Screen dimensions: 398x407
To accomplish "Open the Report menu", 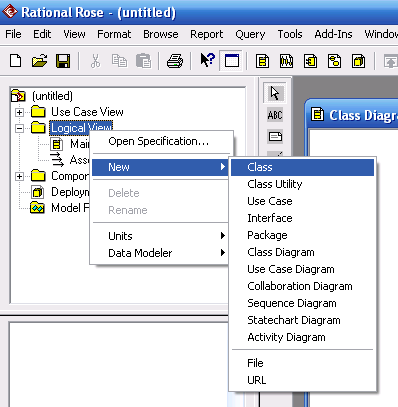I will point(207,34).
